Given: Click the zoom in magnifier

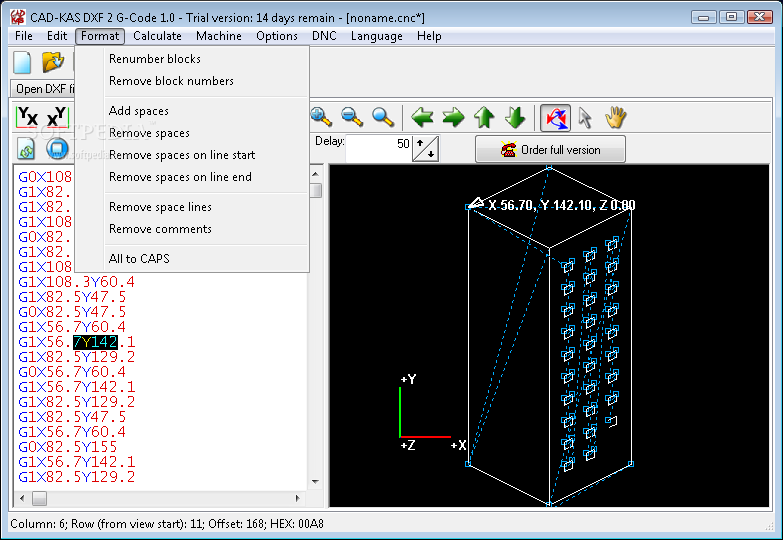Looking at the screenshot, I should pyautogui.click(x=321, y=117).
